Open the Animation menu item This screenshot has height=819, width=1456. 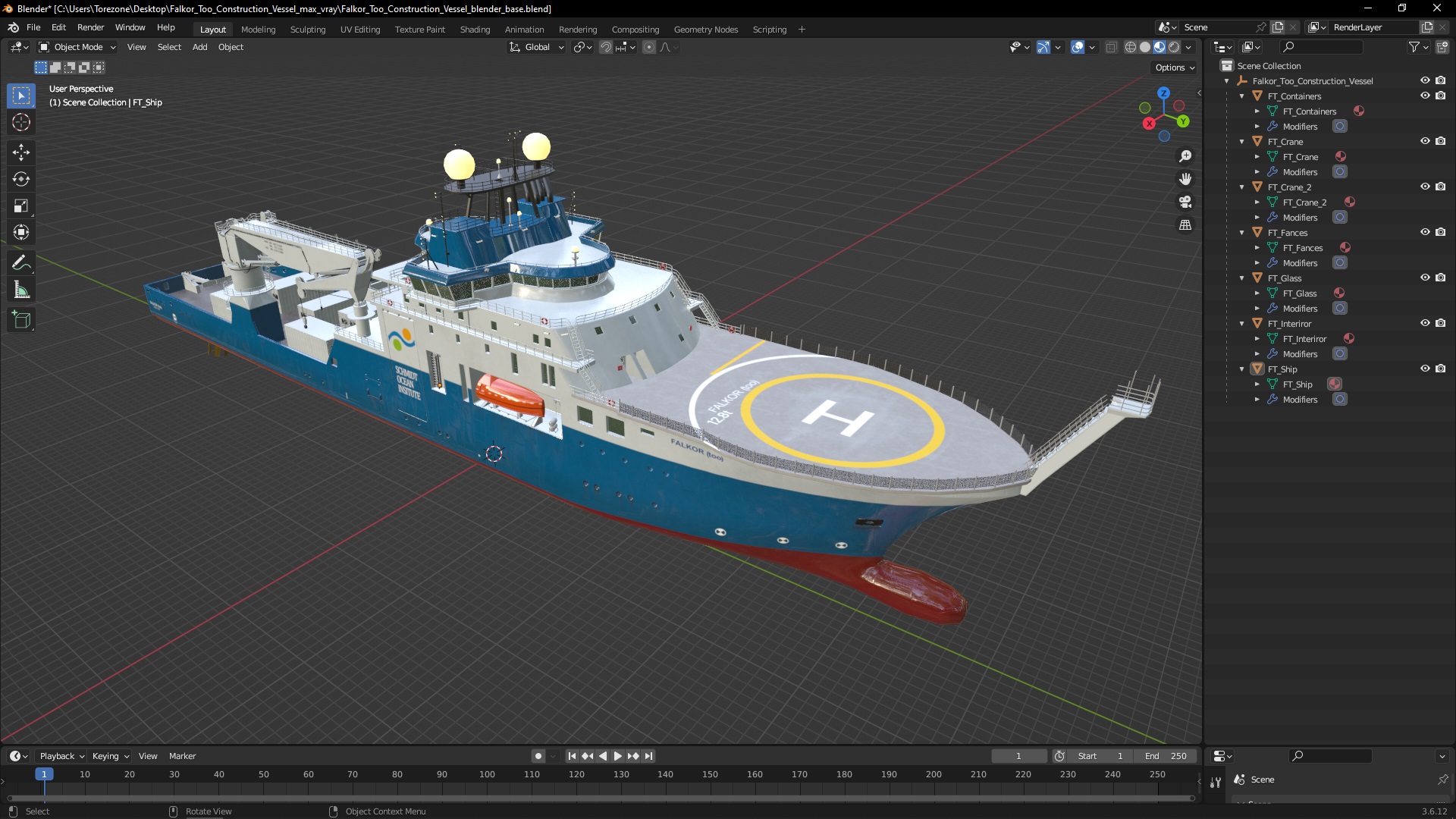525,29
